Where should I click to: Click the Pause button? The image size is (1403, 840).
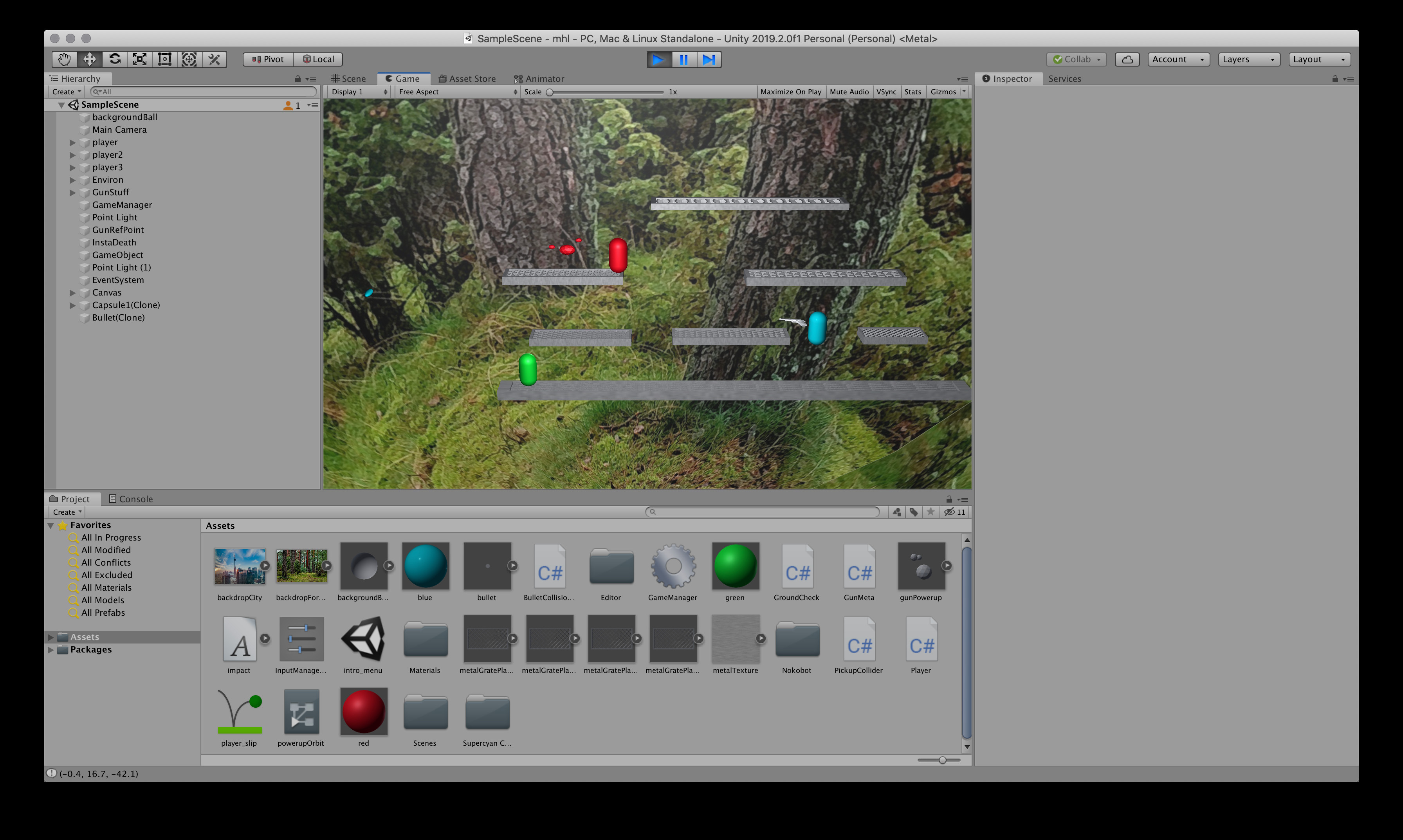coord(683,59)
